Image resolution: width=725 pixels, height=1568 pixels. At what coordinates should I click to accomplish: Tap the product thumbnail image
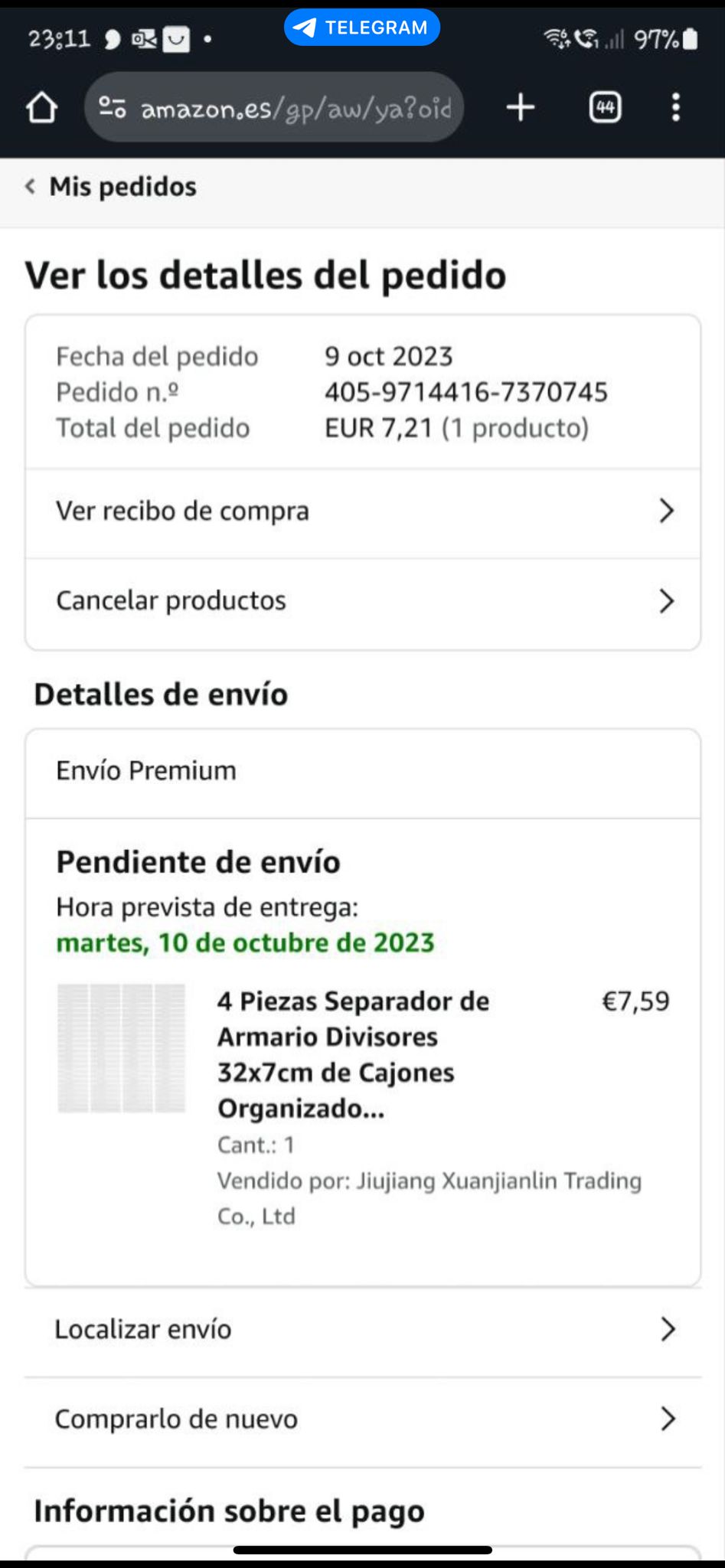click(122, 1047)
